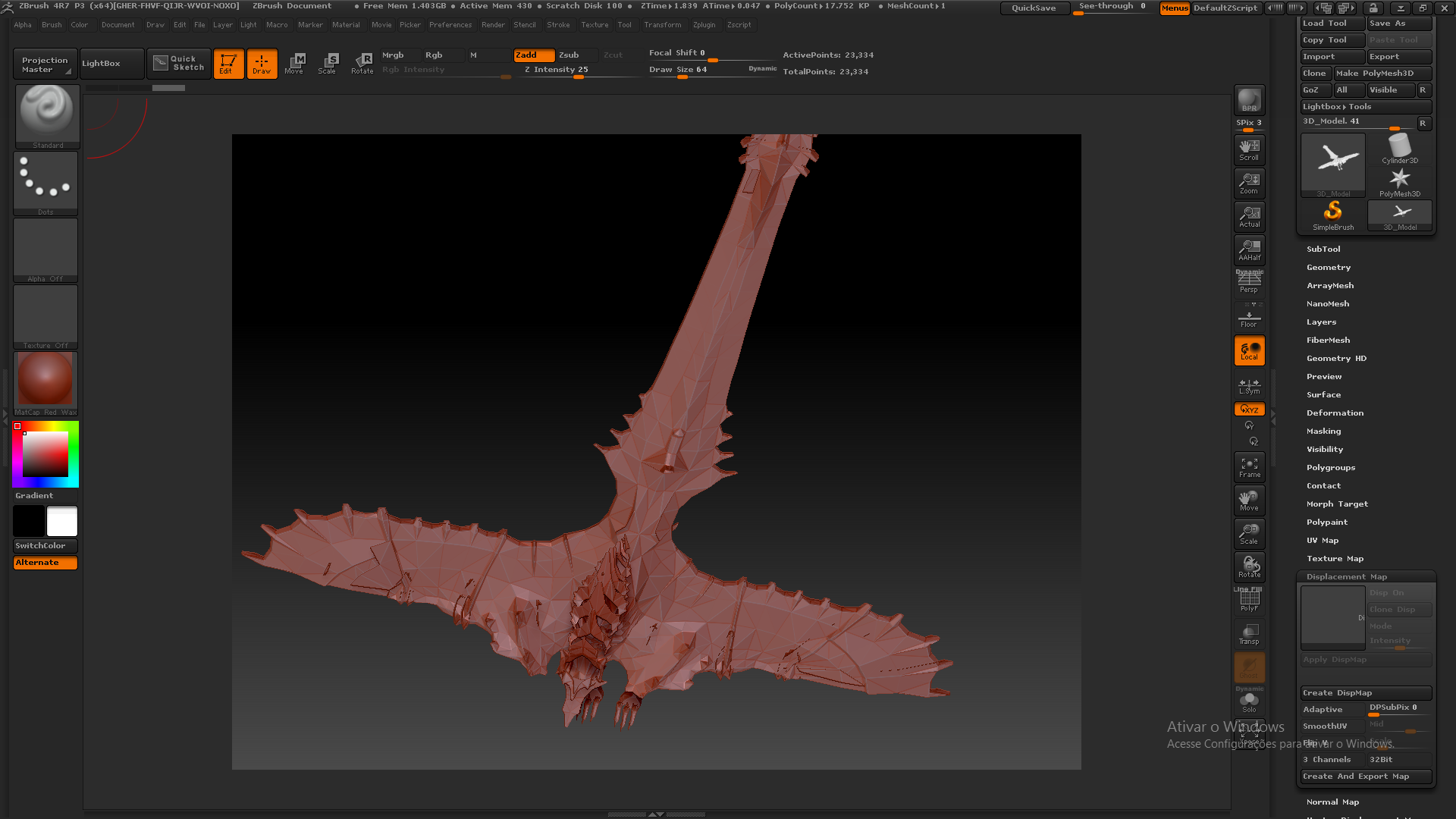Image resolution: width=1456 pixels, height=819 pixels.
Task: Open the Preferences menu
Action: click(x=450, y=25)
